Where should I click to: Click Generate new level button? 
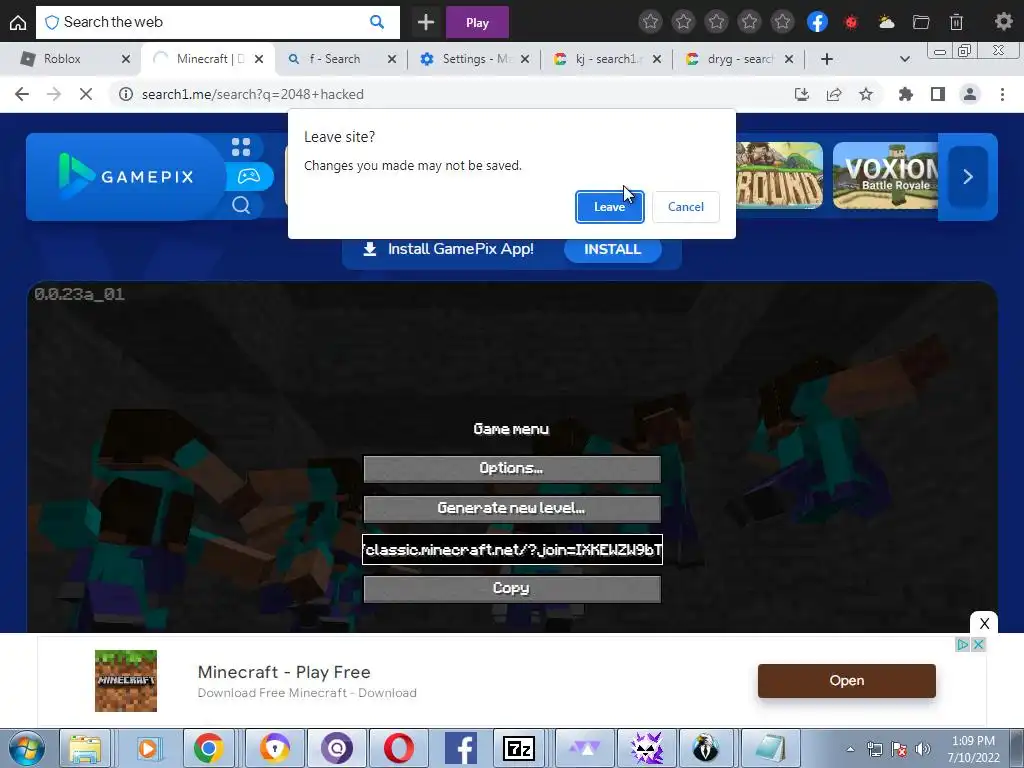[x=512, y=509]
